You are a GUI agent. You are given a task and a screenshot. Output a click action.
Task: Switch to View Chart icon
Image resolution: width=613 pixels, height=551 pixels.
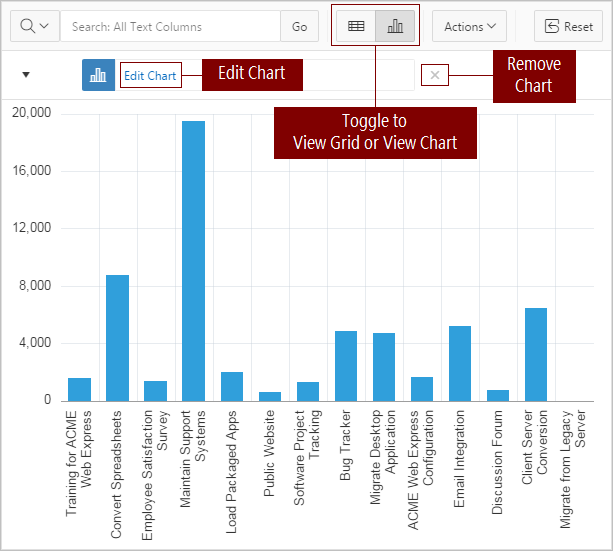pos(396,27)
